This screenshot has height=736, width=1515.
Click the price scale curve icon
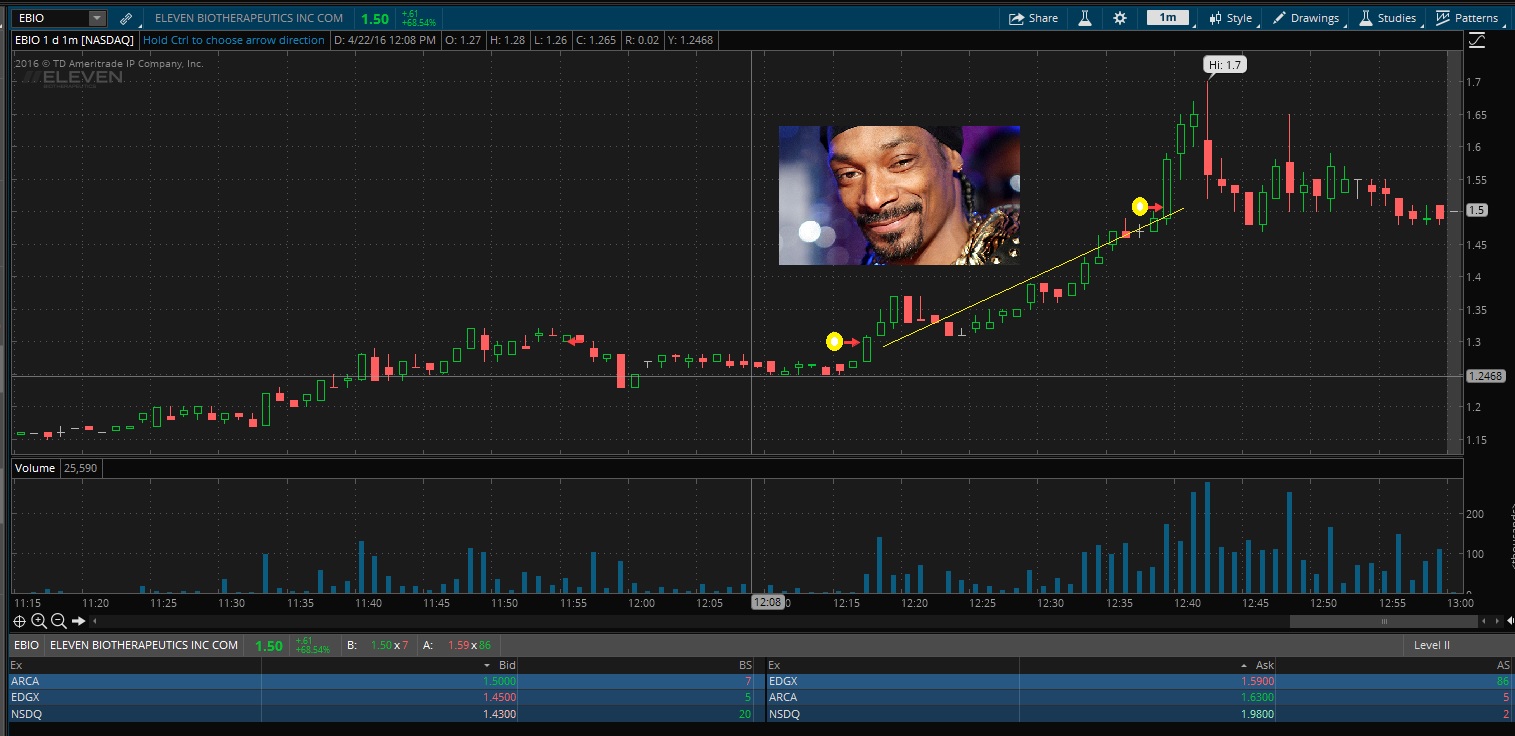coord(1477,40)
